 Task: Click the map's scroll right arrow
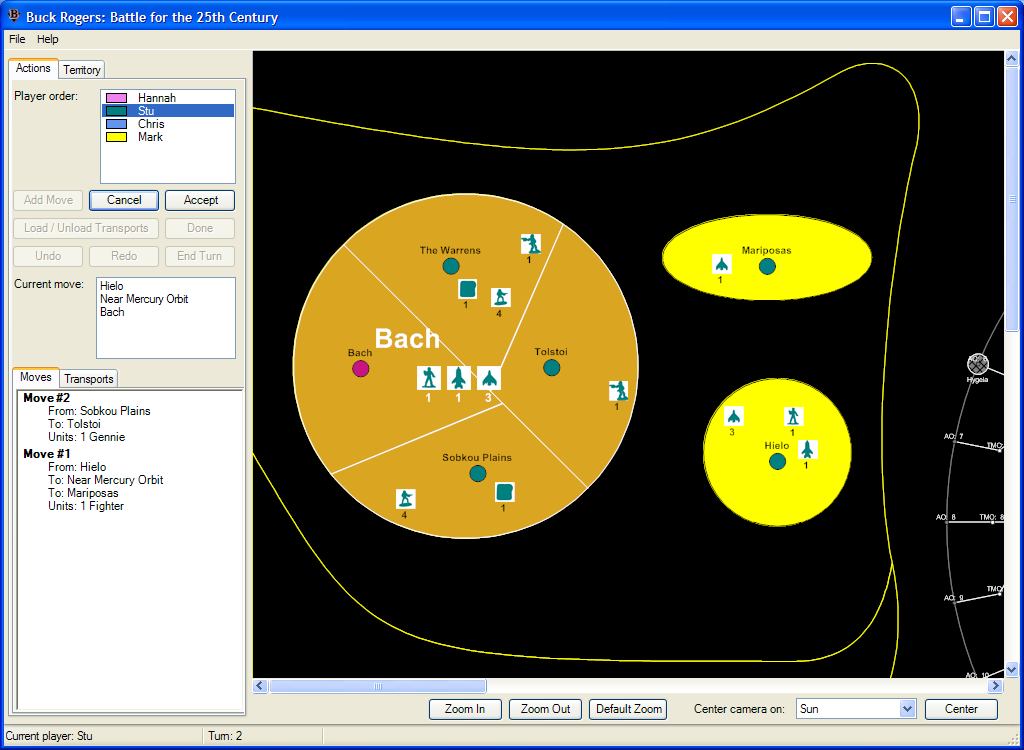click(995, 686)
